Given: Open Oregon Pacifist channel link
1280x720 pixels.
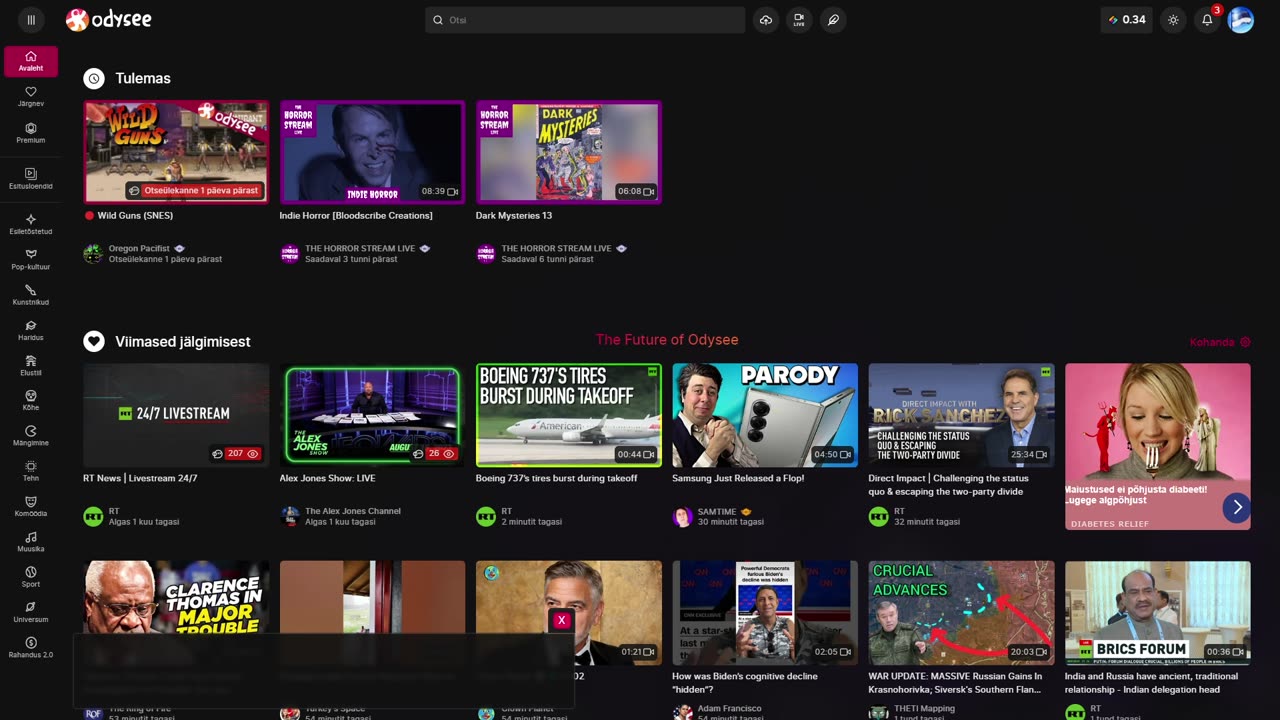Looking at the screenshot, I should click(x=139, y=248).
